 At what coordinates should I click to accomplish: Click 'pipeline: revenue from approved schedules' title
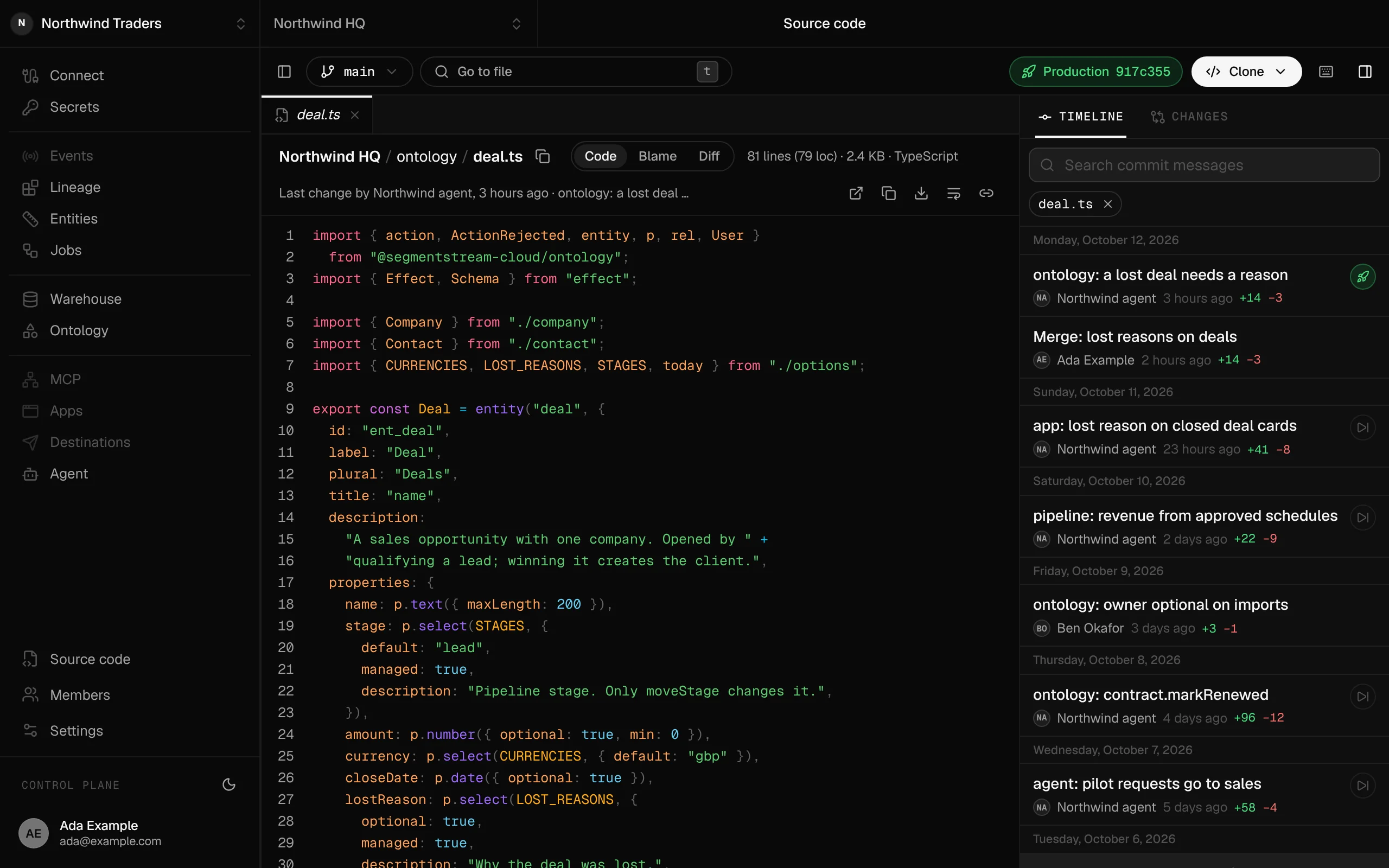click(1185, 515)
